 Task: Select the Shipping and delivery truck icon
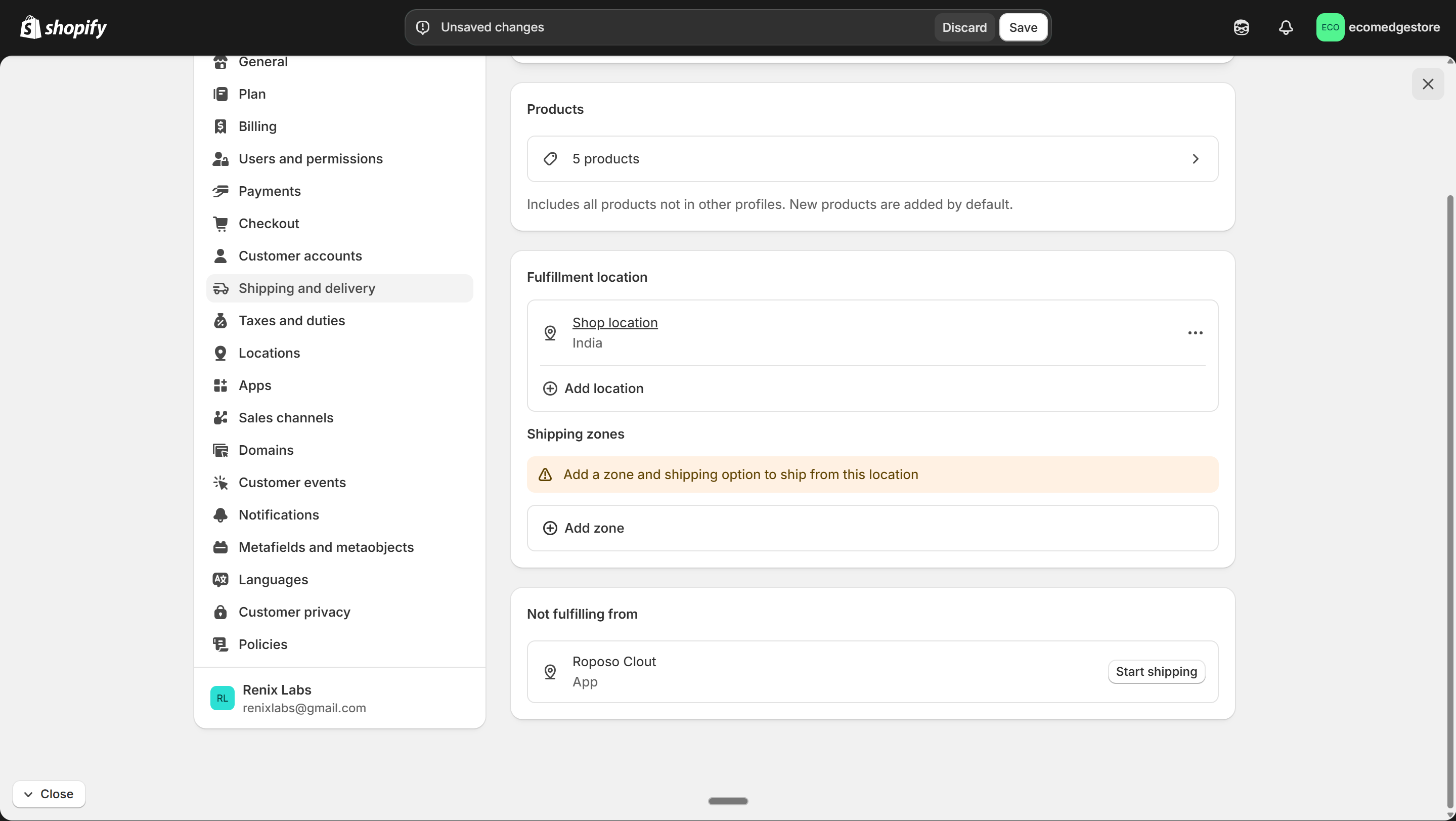[x=221, y=288]
